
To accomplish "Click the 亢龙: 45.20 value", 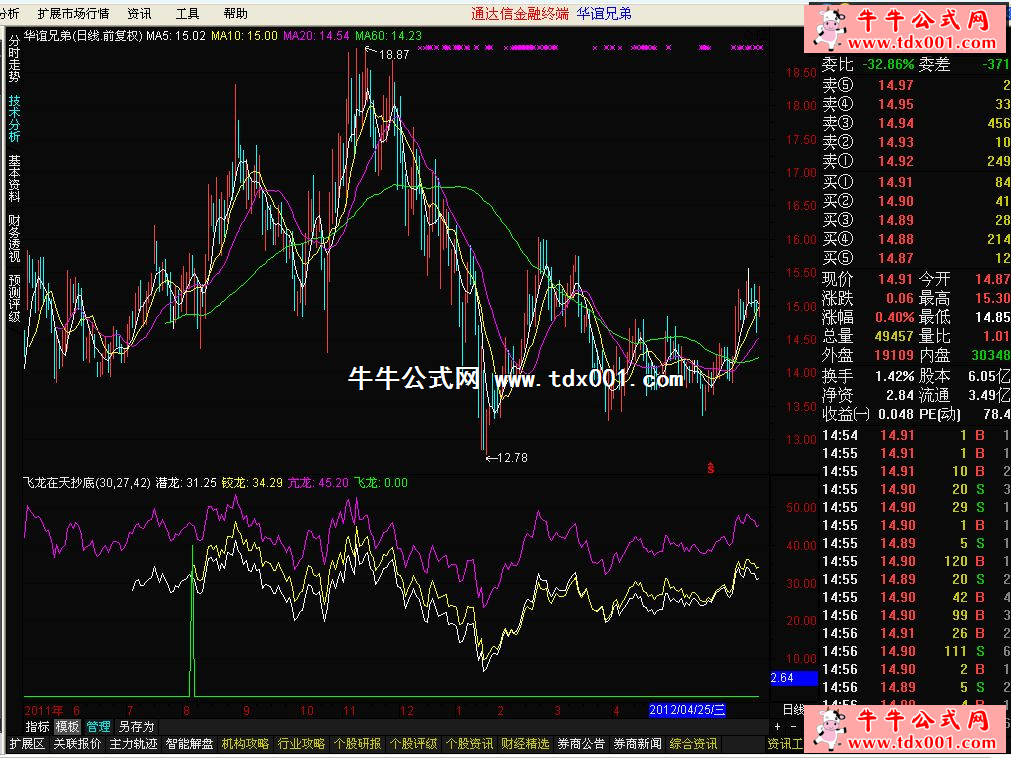I will click(x=318, y=483).
